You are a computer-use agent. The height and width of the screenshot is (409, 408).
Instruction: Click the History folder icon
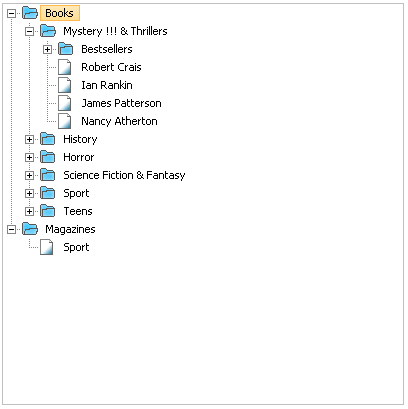[48, 139]
